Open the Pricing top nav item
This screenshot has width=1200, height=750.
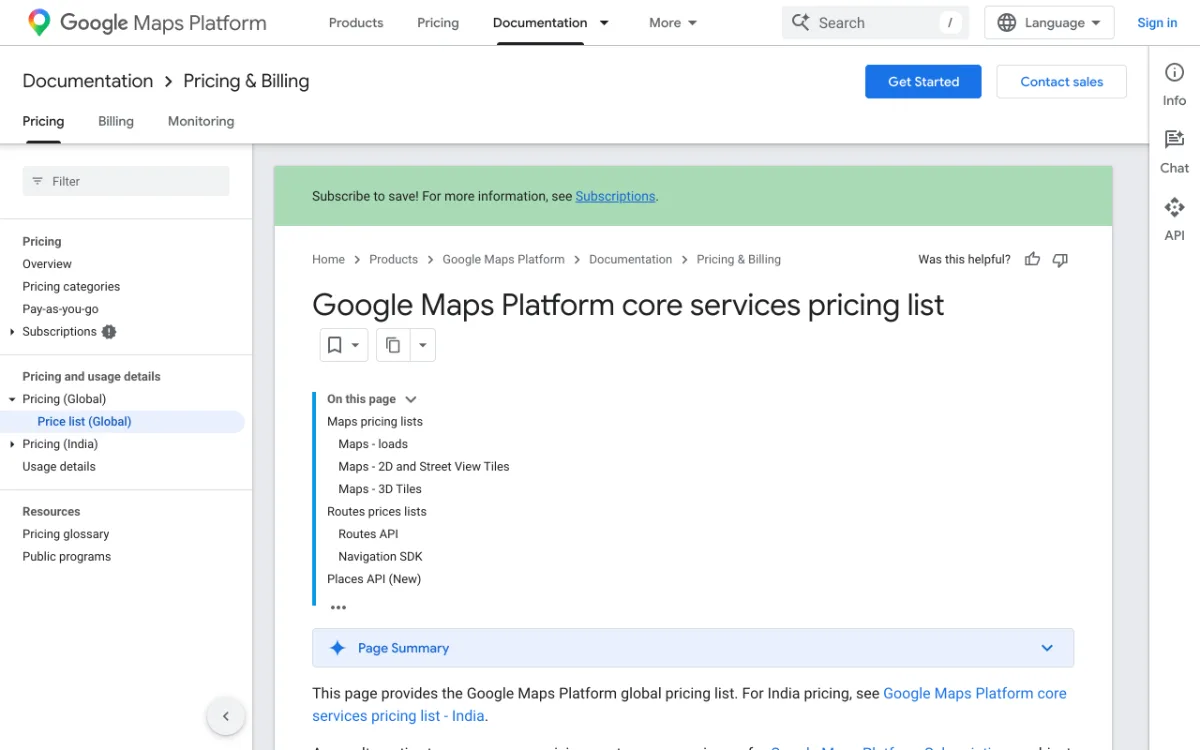click(438, 22)
